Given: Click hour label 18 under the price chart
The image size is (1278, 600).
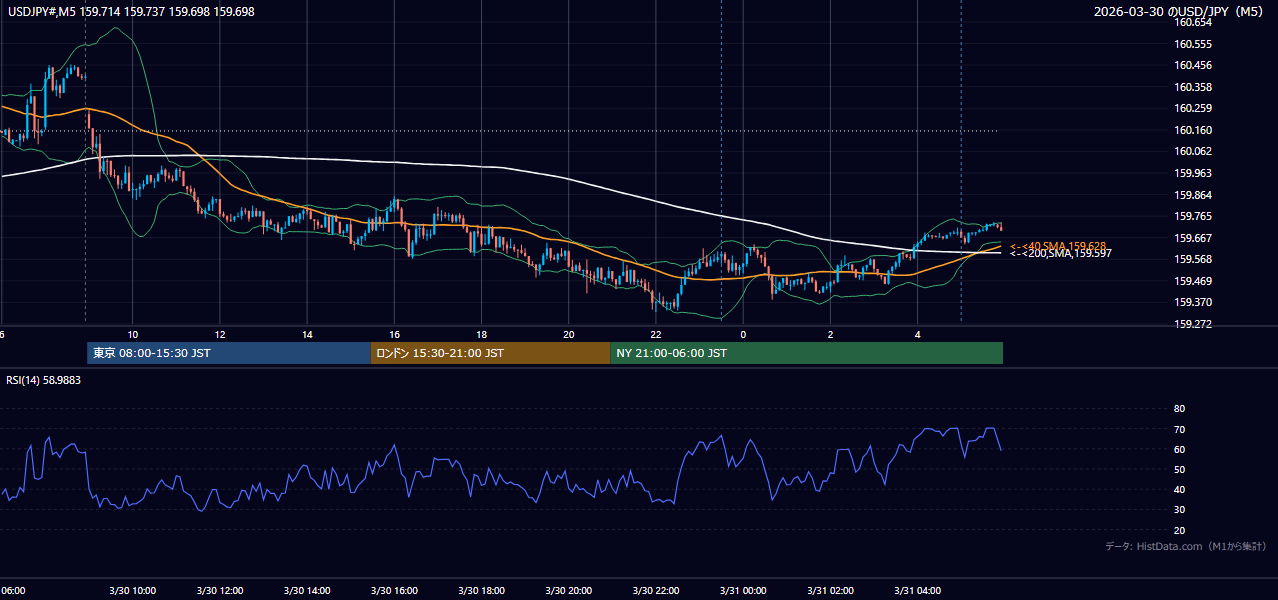Looking at the screenshot, I should tap(481, 334).
